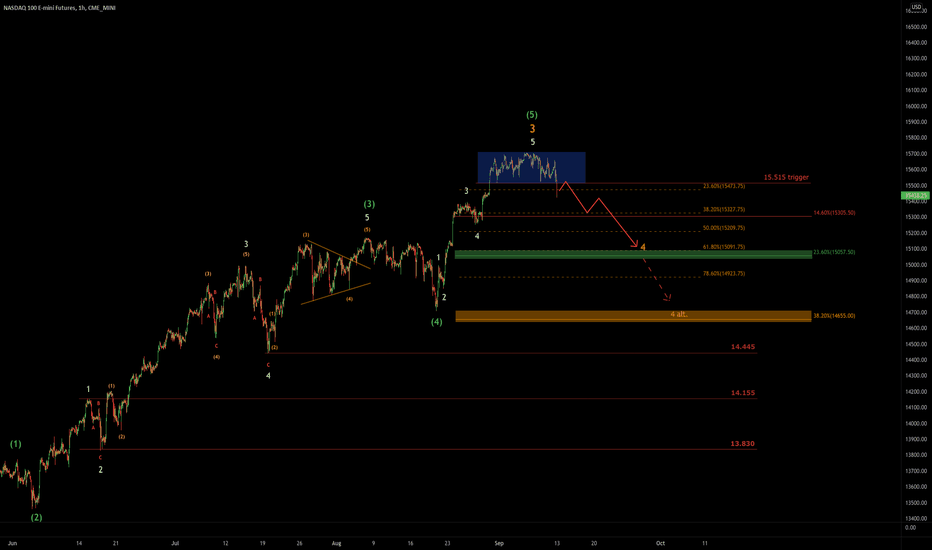Screen dimensions: 932x550
Task: Select the '15.515 trigger' red text label
Action: click(786, 177)
